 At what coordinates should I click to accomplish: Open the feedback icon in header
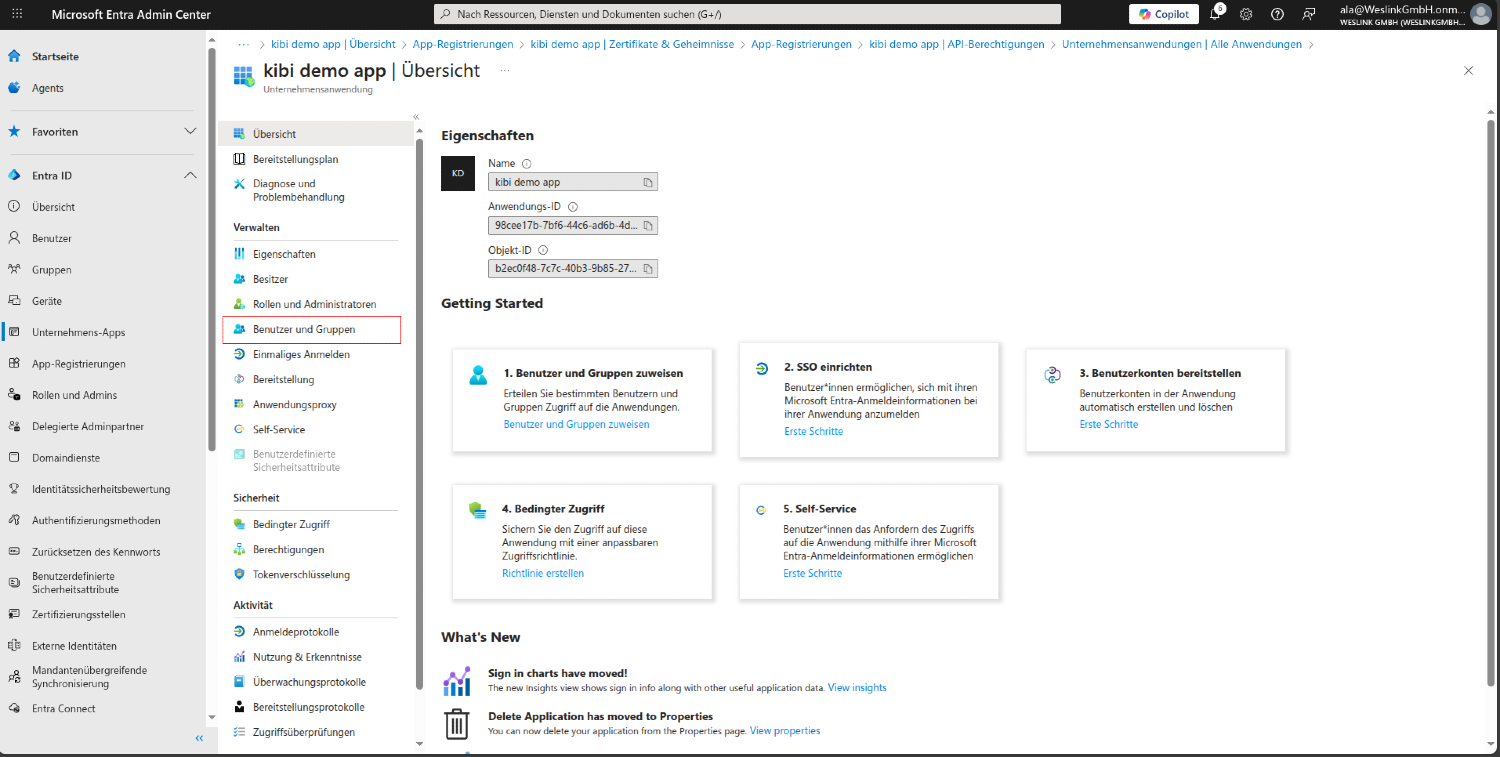(x=1308, y=14)
